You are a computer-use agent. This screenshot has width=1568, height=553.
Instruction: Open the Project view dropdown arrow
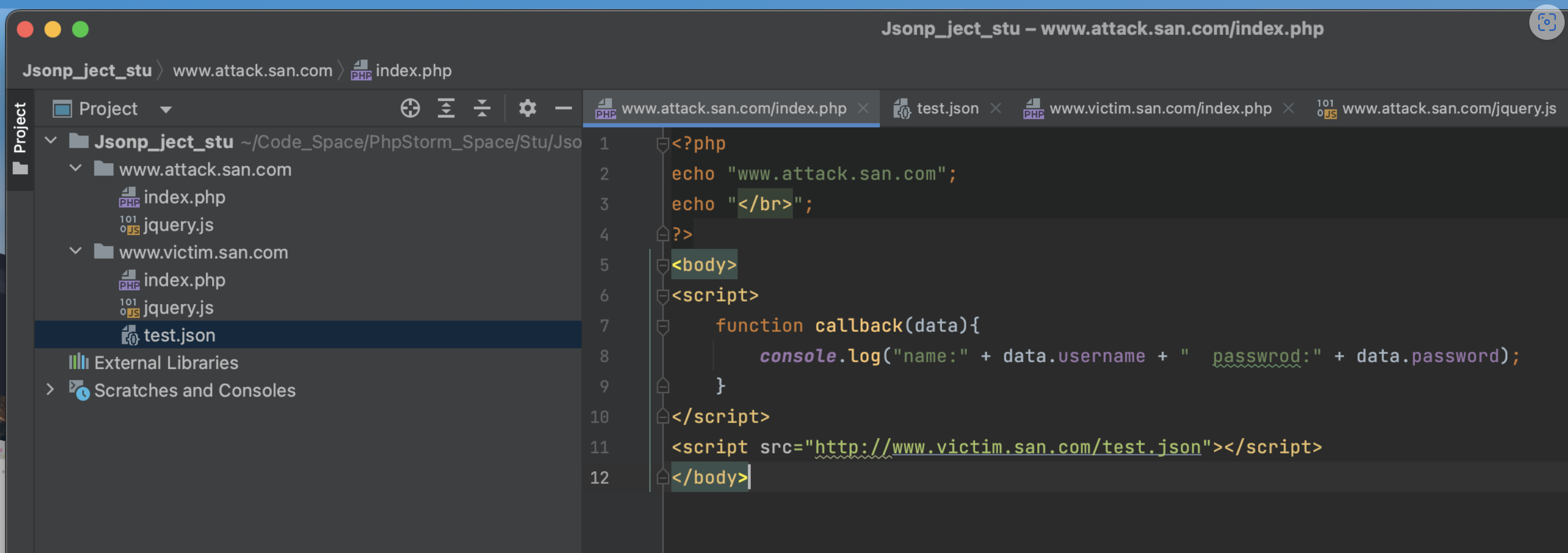pyautogui.click(x=166, y=109)
